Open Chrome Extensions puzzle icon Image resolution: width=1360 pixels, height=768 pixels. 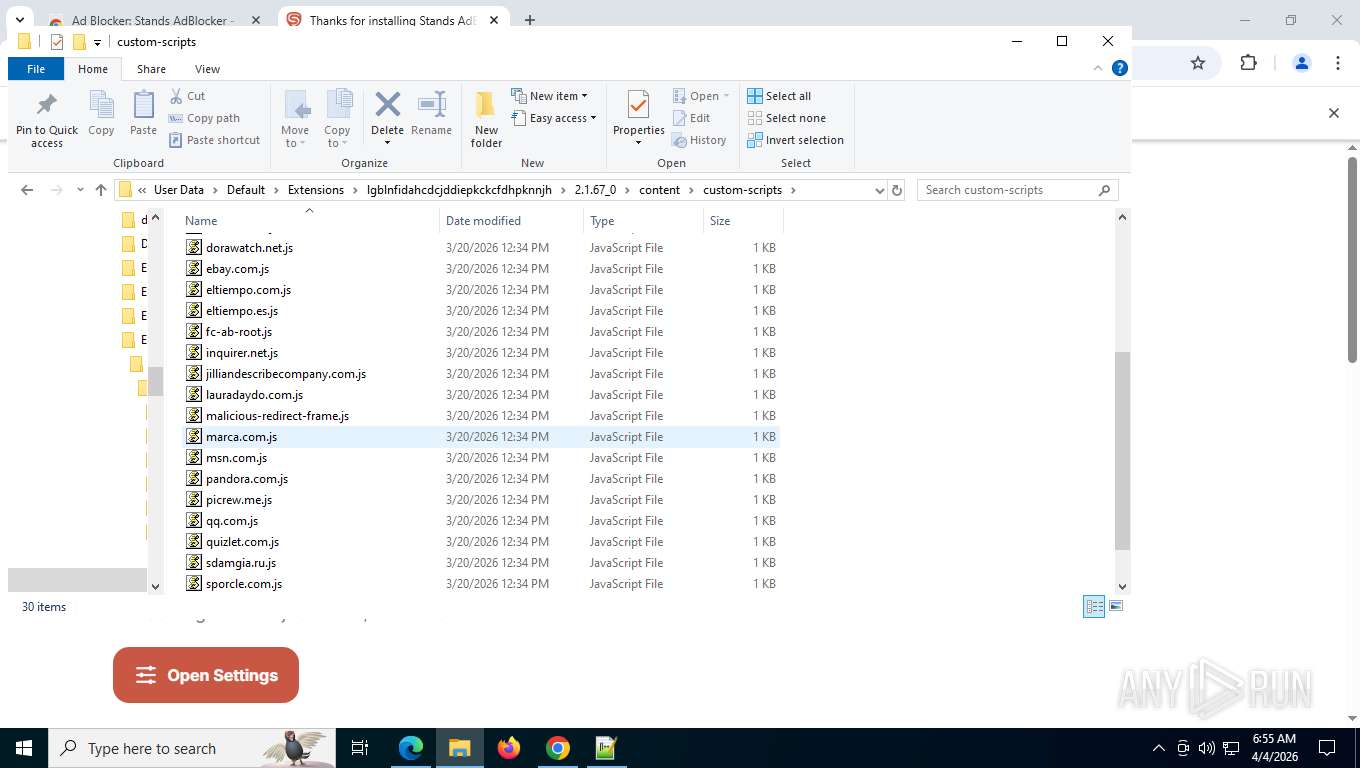[x=1248, y=63]
